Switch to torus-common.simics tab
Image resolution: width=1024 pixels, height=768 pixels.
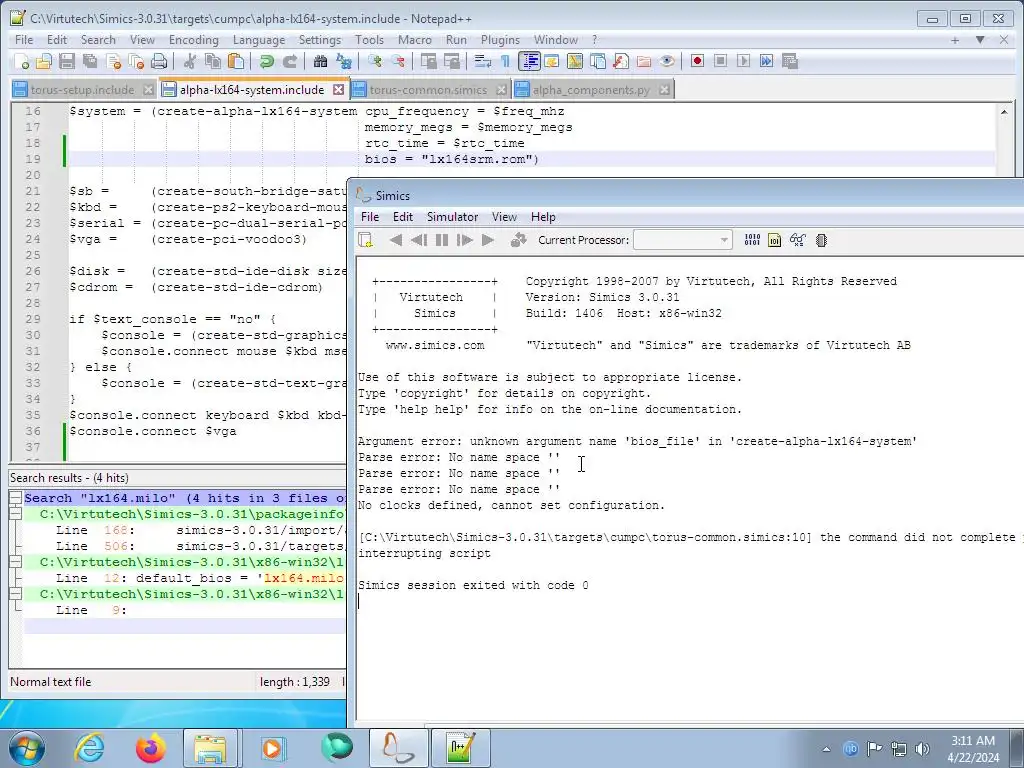[x=428, y=89]
